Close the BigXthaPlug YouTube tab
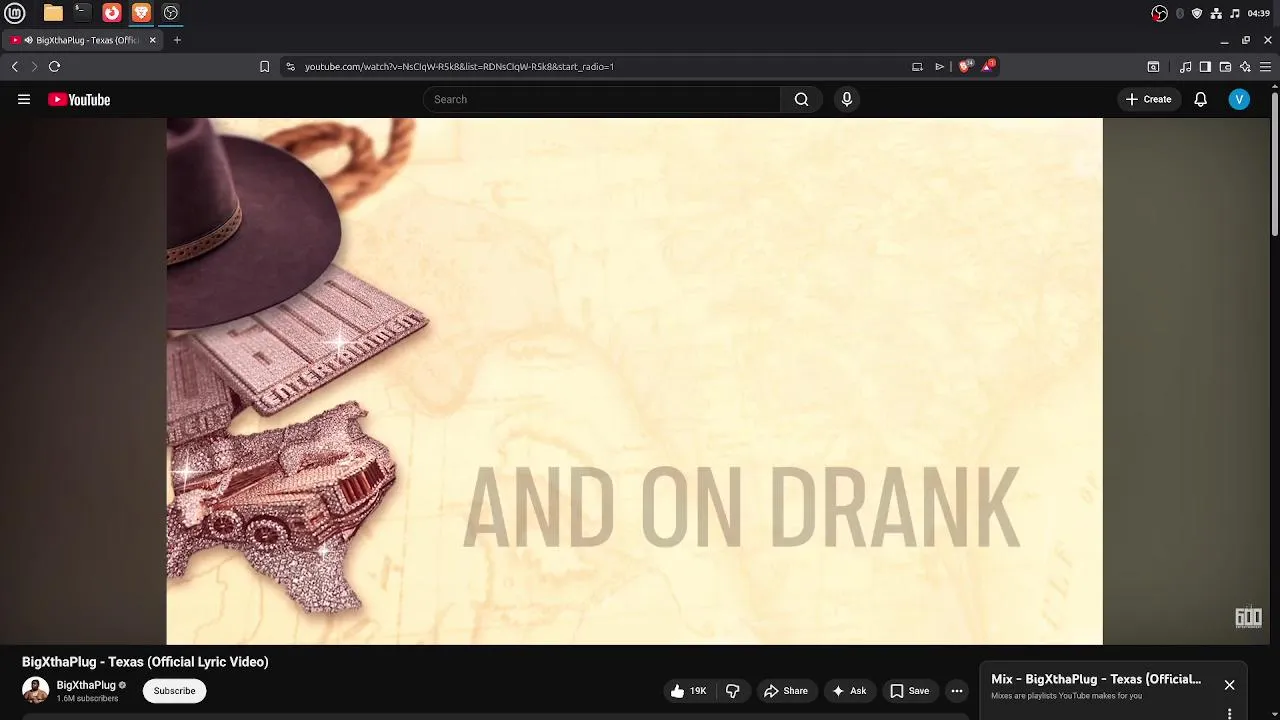Viewport: 1280px width, 720px height. click(153, 40)
